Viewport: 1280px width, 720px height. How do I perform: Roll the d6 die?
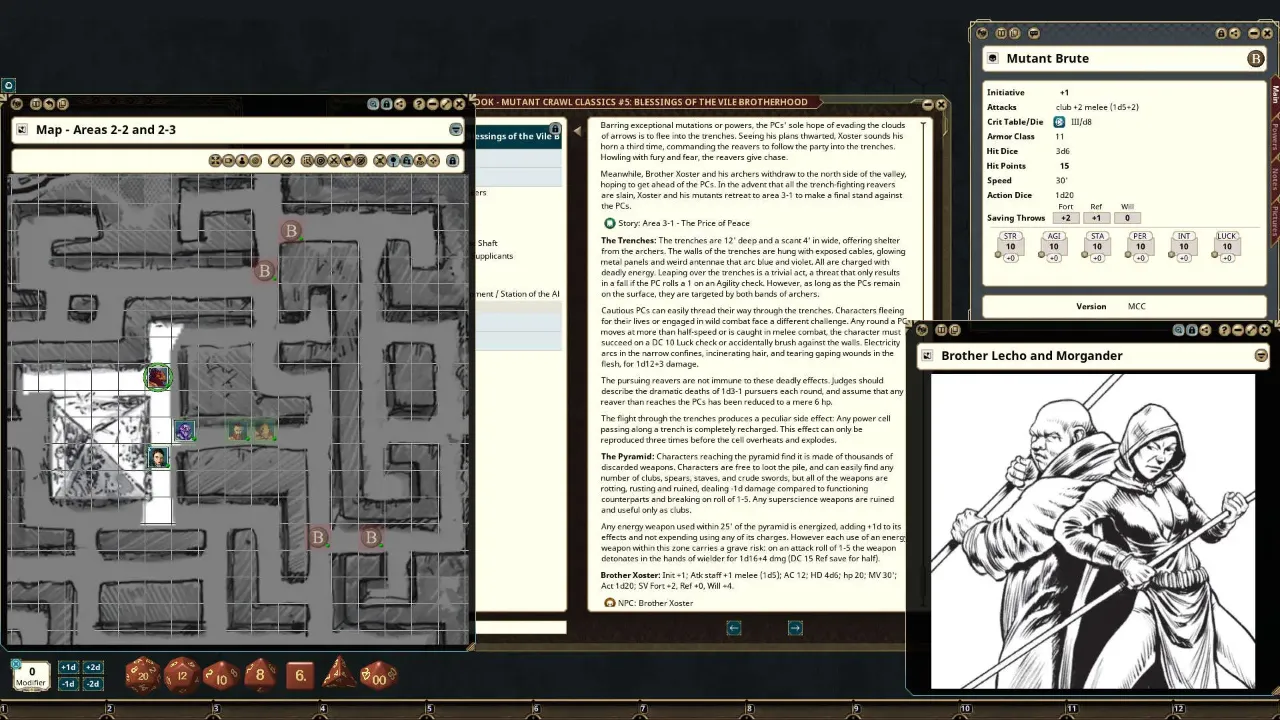[300, 676]
